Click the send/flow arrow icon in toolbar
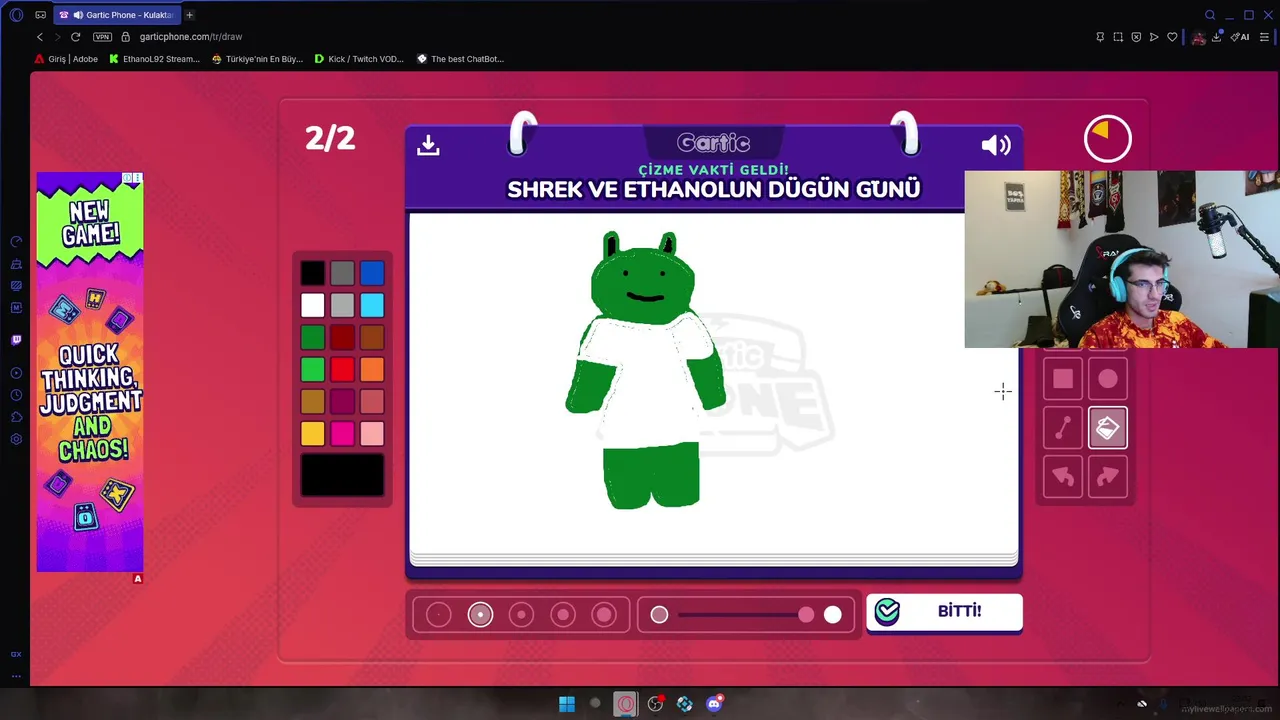 pos(1154,37)
